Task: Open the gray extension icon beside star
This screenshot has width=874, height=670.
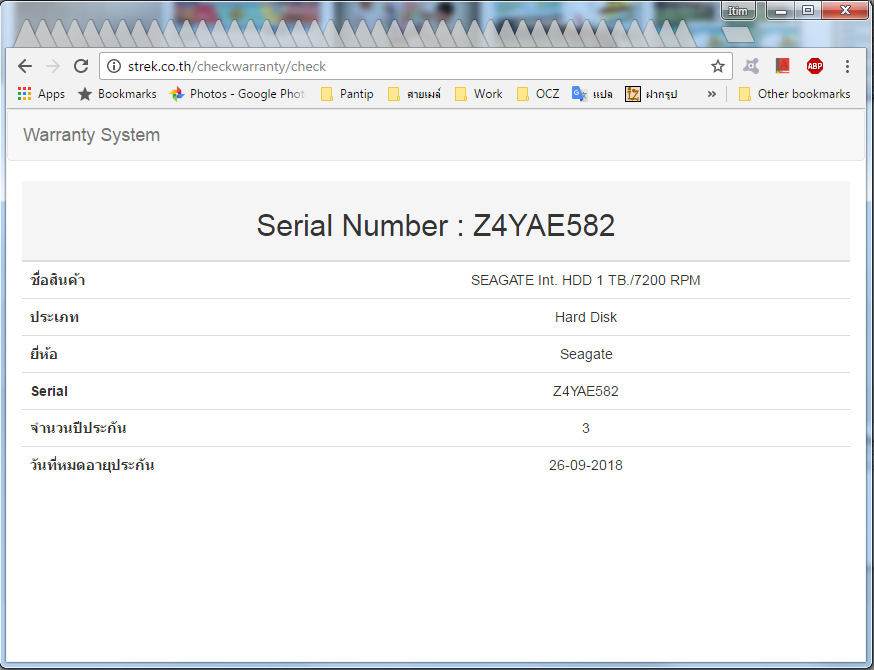Action: click(x=751, y=66)
